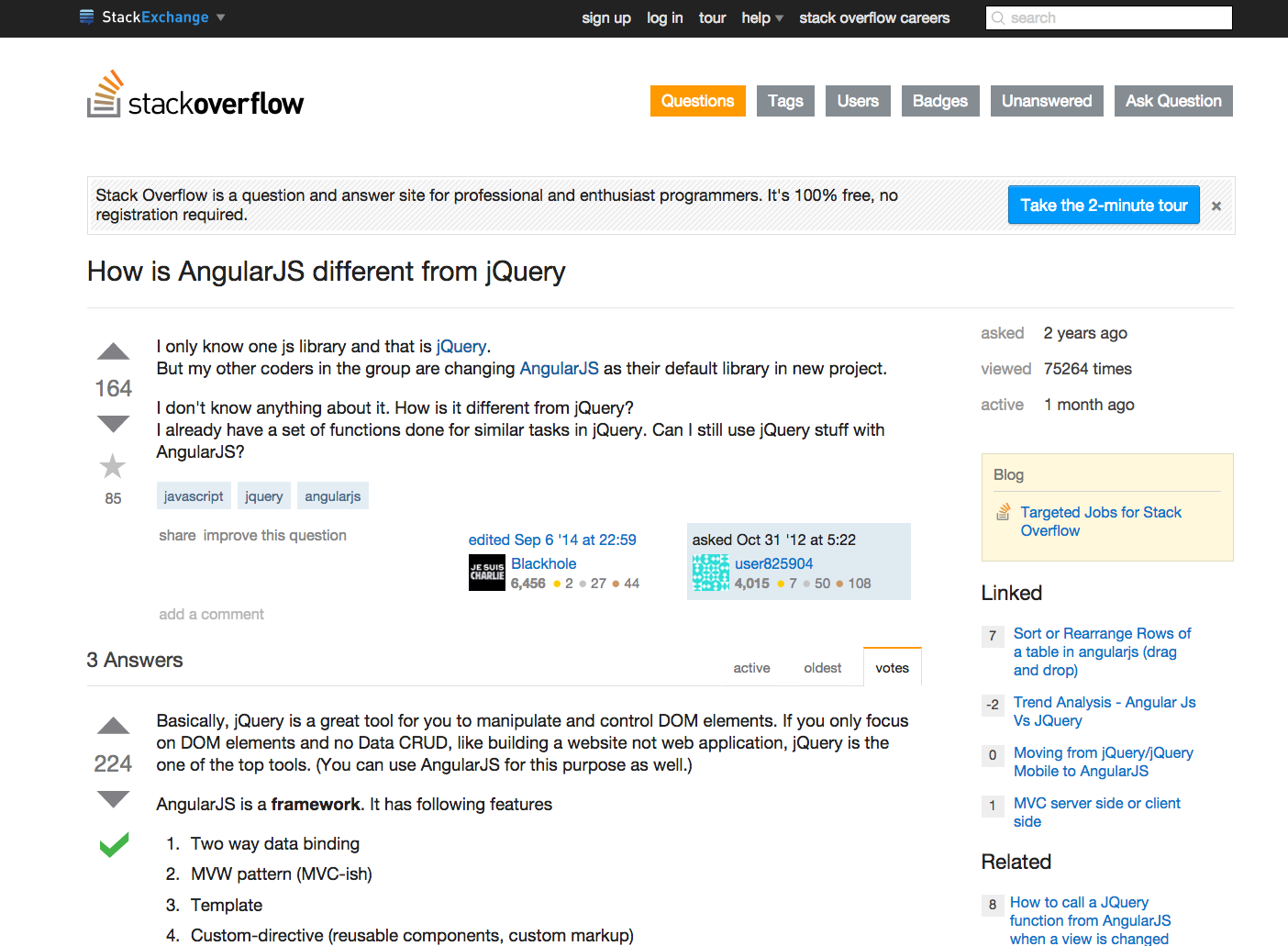This screenshot has width=1288, height=946.
Task: Select the Badges tab
Action: [x=940, y=101]
